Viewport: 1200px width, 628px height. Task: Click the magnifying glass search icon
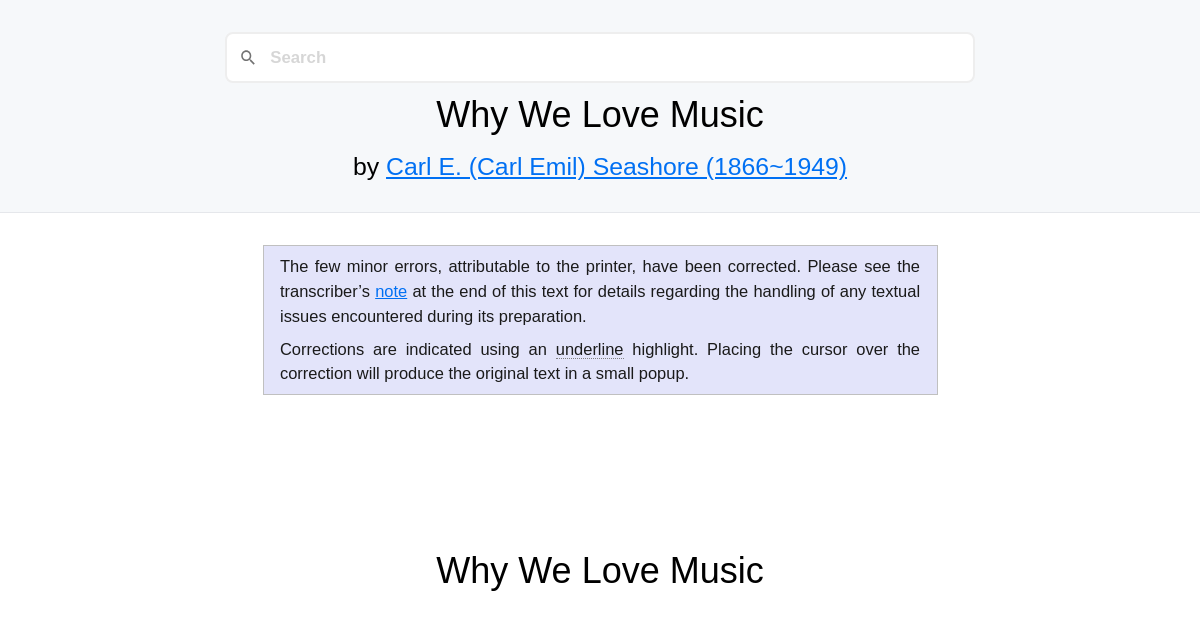[x=248, y=57]
